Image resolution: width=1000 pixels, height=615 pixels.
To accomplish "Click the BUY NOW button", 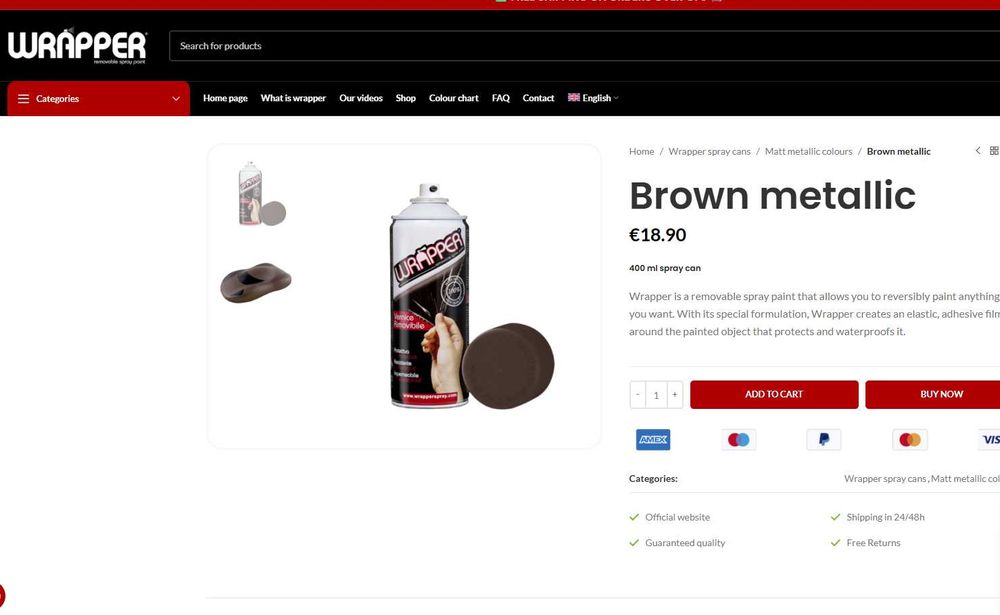I will (x=933, y=395).
